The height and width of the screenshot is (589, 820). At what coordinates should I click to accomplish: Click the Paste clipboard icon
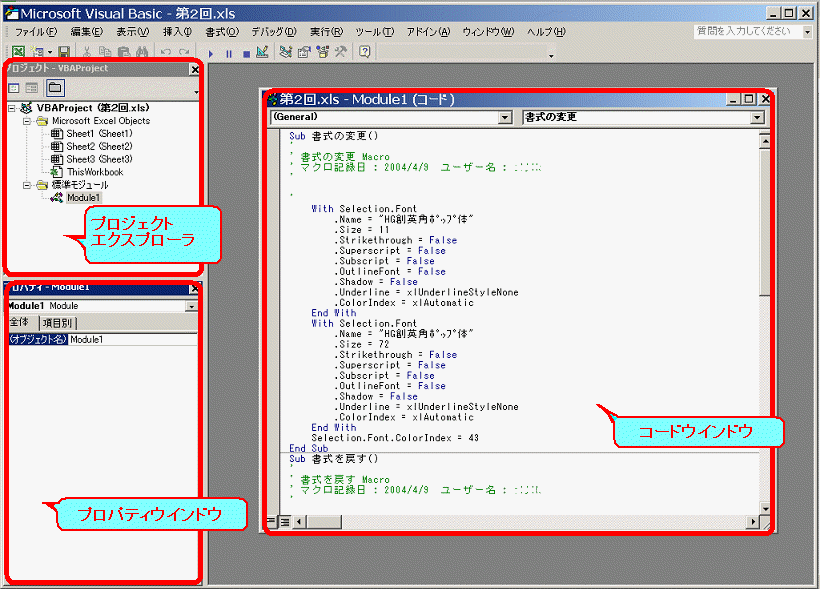(123, 51)
